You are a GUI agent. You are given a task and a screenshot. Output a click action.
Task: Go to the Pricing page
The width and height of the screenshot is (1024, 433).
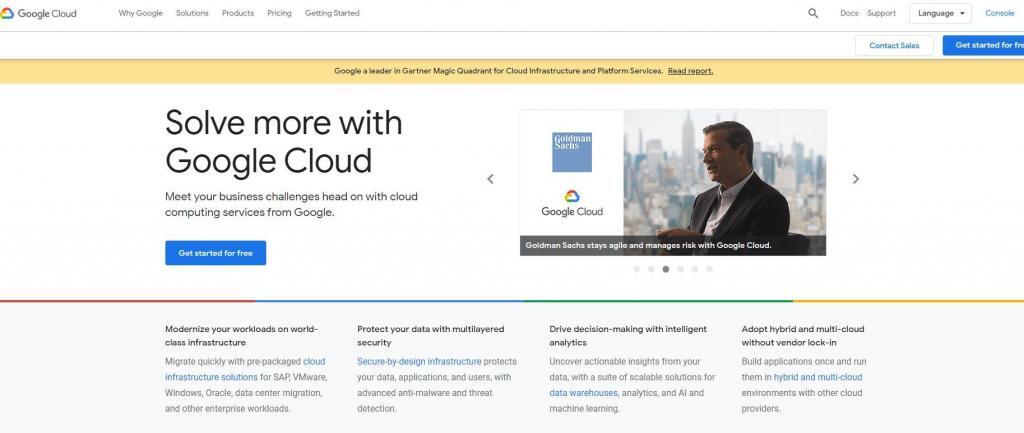279,13
